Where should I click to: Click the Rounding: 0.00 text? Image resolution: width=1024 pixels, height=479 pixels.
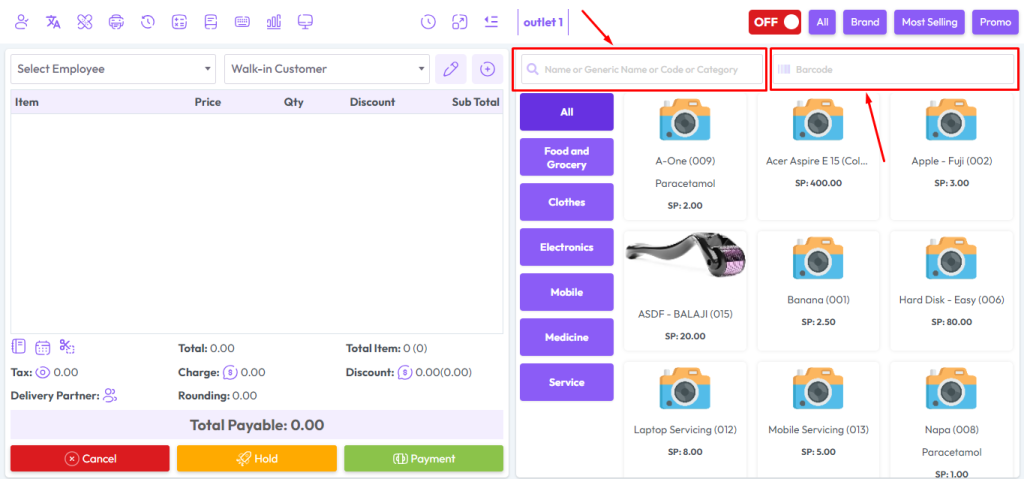tap(217, 395)
